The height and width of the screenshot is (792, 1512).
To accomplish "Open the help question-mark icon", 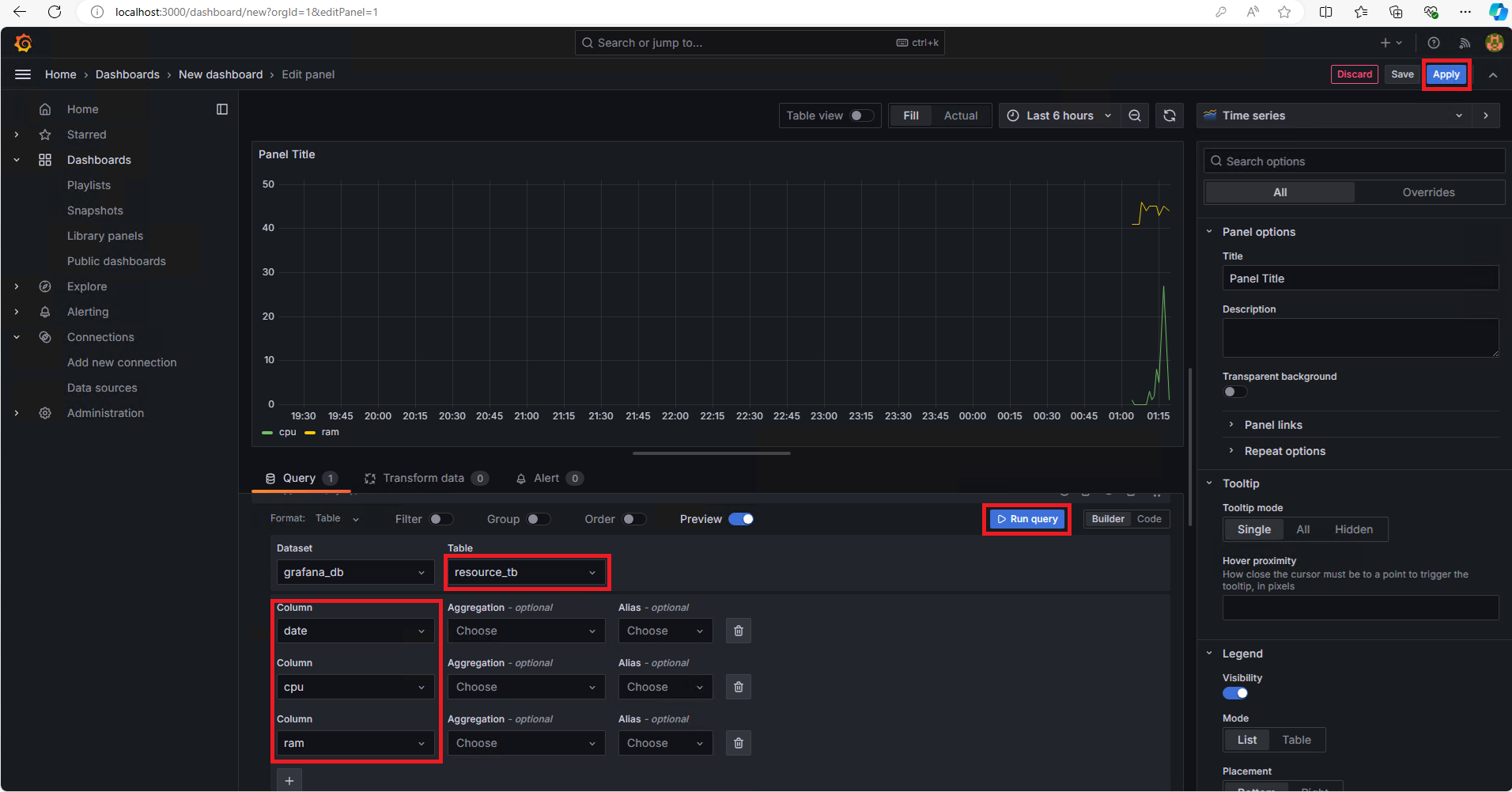I will [x=1434, y=43].
